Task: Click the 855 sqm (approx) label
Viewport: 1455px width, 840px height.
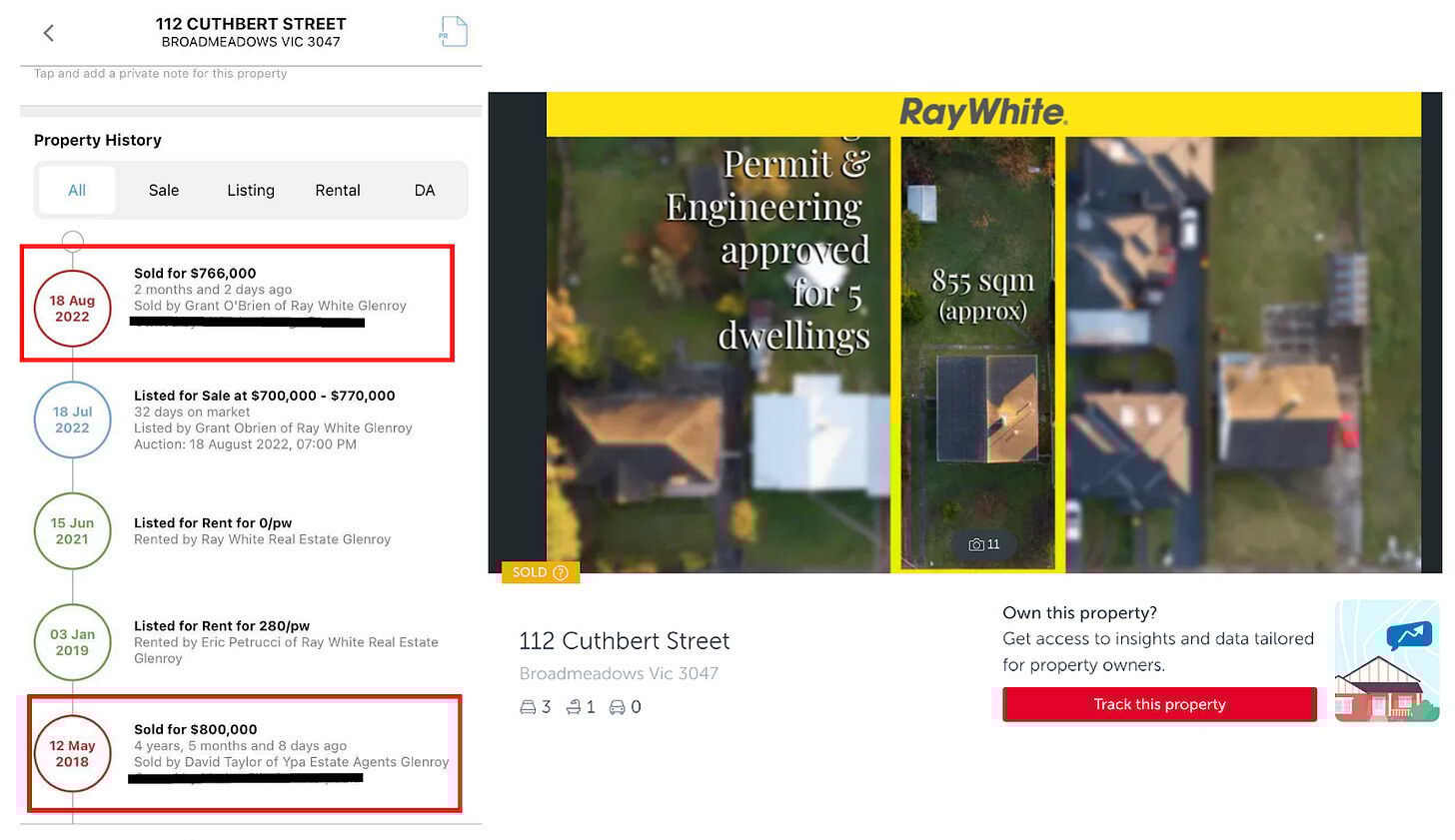Action: tap(982, 295)
